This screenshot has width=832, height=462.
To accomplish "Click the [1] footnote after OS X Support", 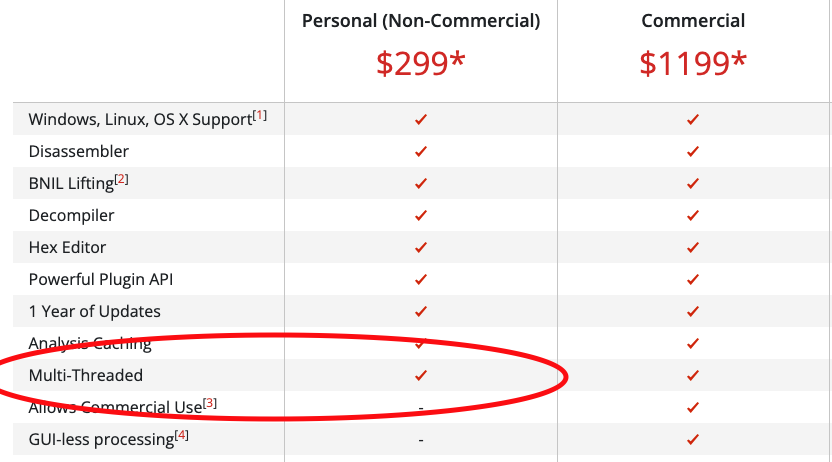I will [259, 115].
